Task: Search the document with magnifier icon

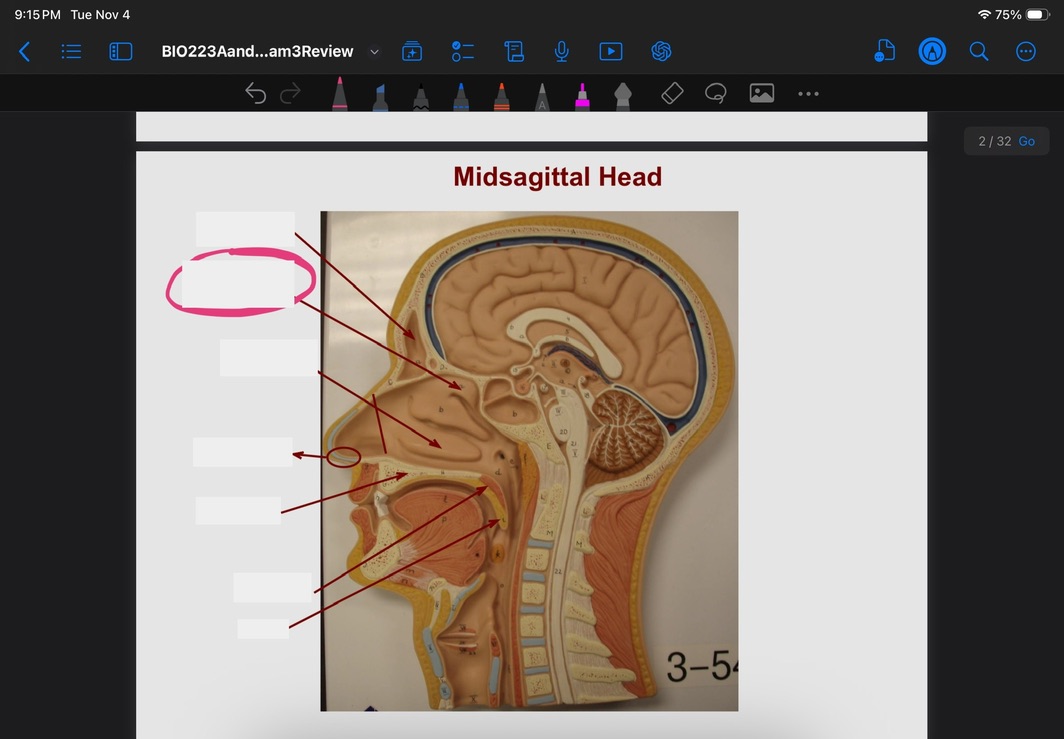Action: (979, 51)
